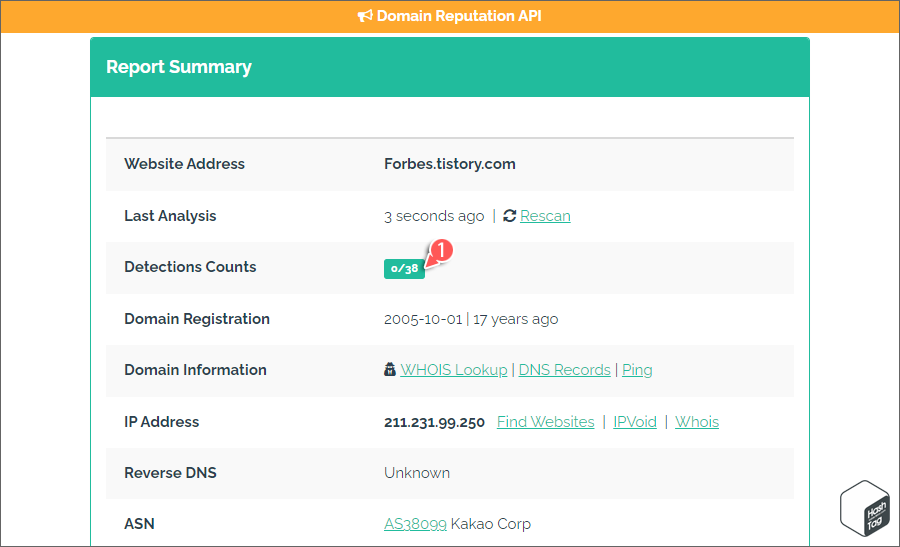The height and width of the screenshot is (547, 900).
Task: Click the Website Address row label
Action: (184, 164)
